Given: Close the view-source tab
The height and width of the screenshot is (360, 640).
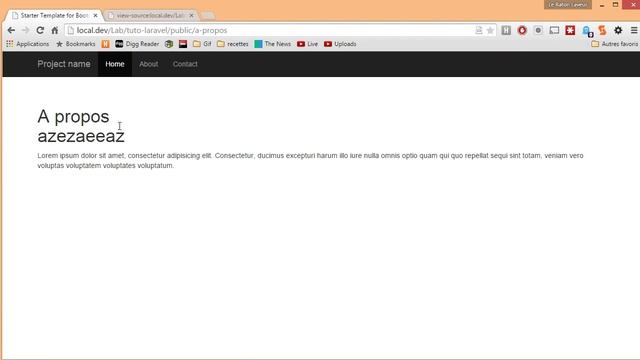Looking at the screenshot, I should pyautogui.click(x=191, y=16).
